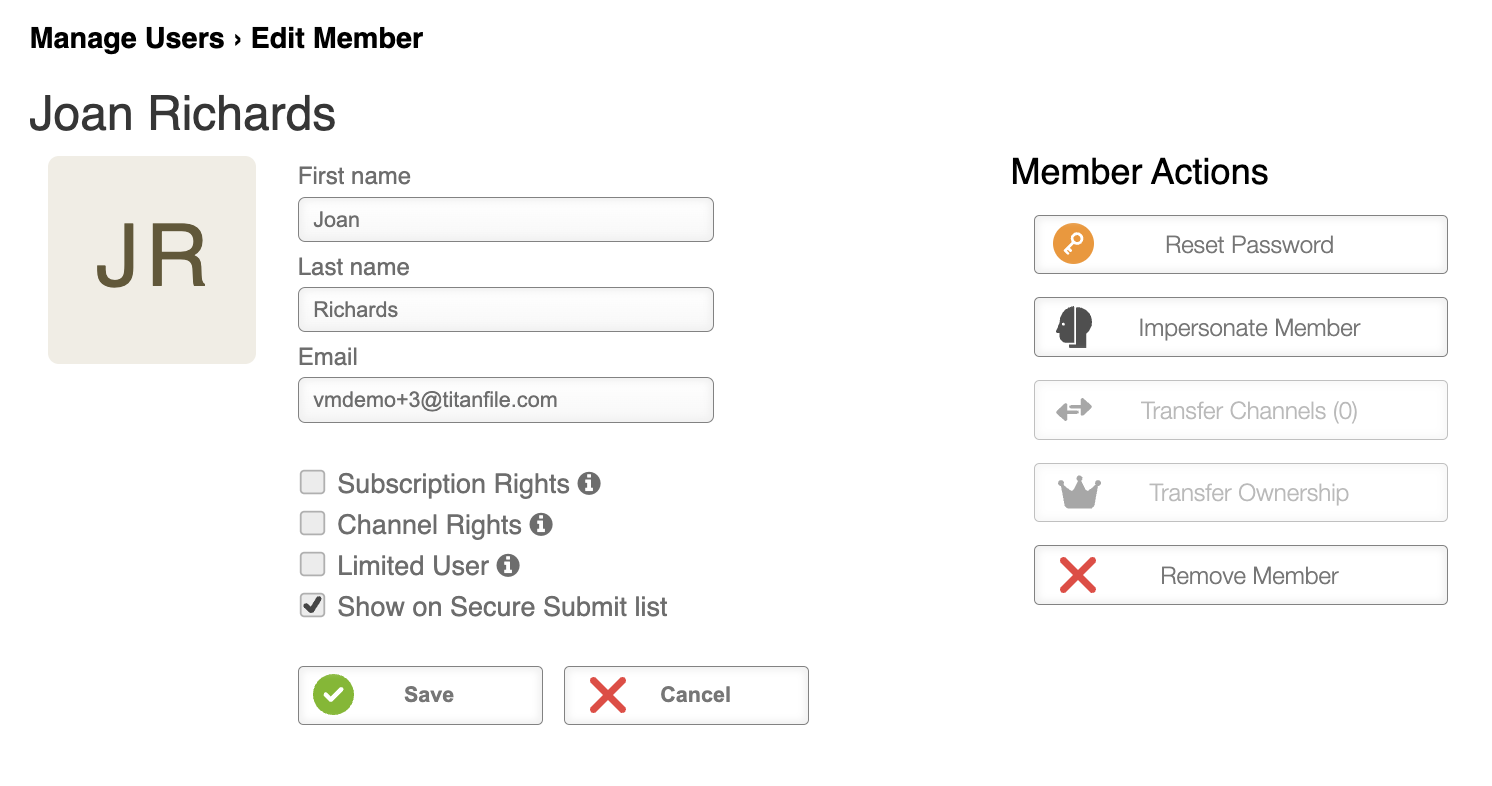Focus the Email input field
1492x786 pixels.
(x=506, y=400)
